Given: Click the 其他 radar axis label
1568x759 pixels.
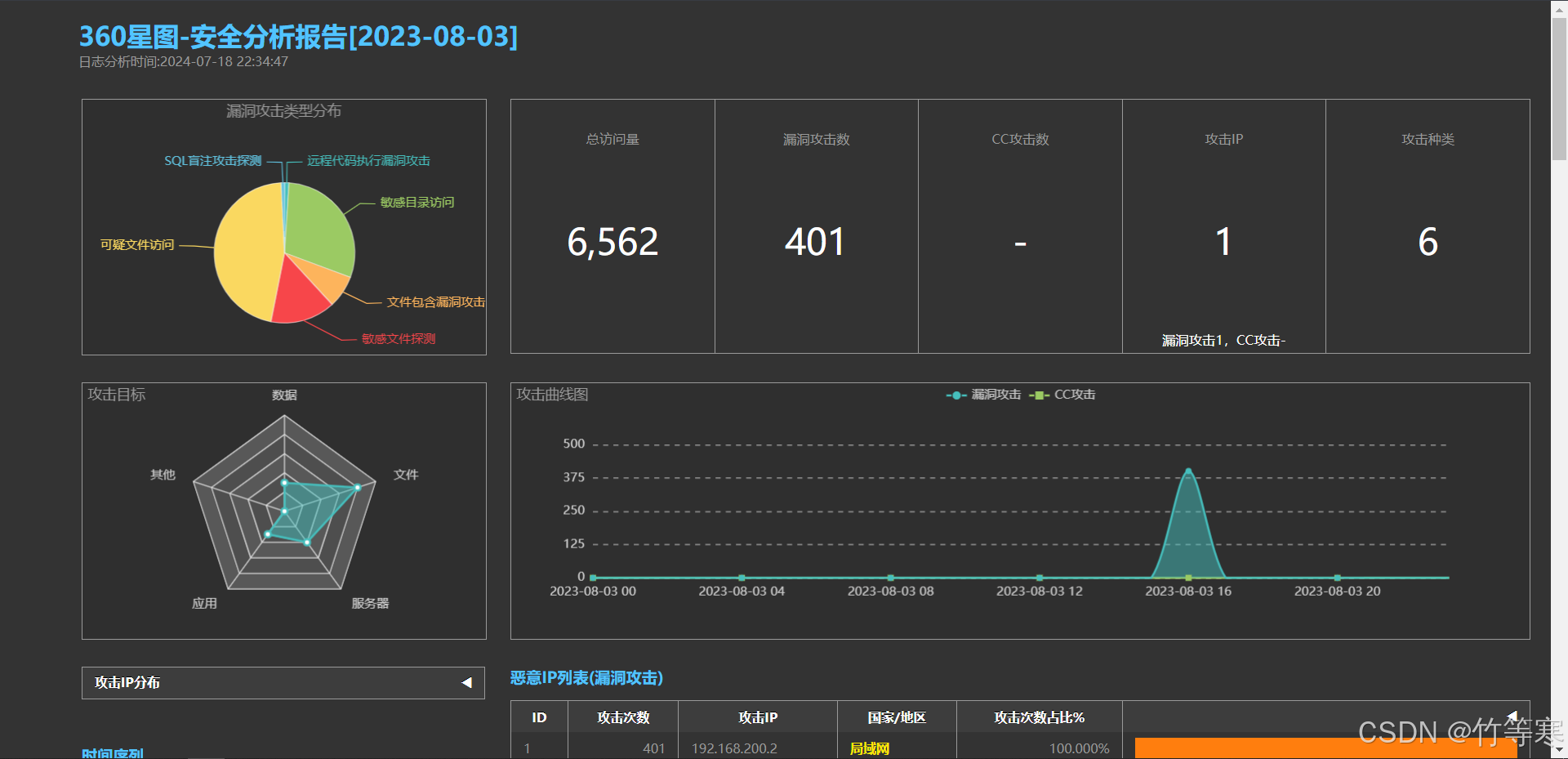Looking at the screenshot, I should [163, 475].
